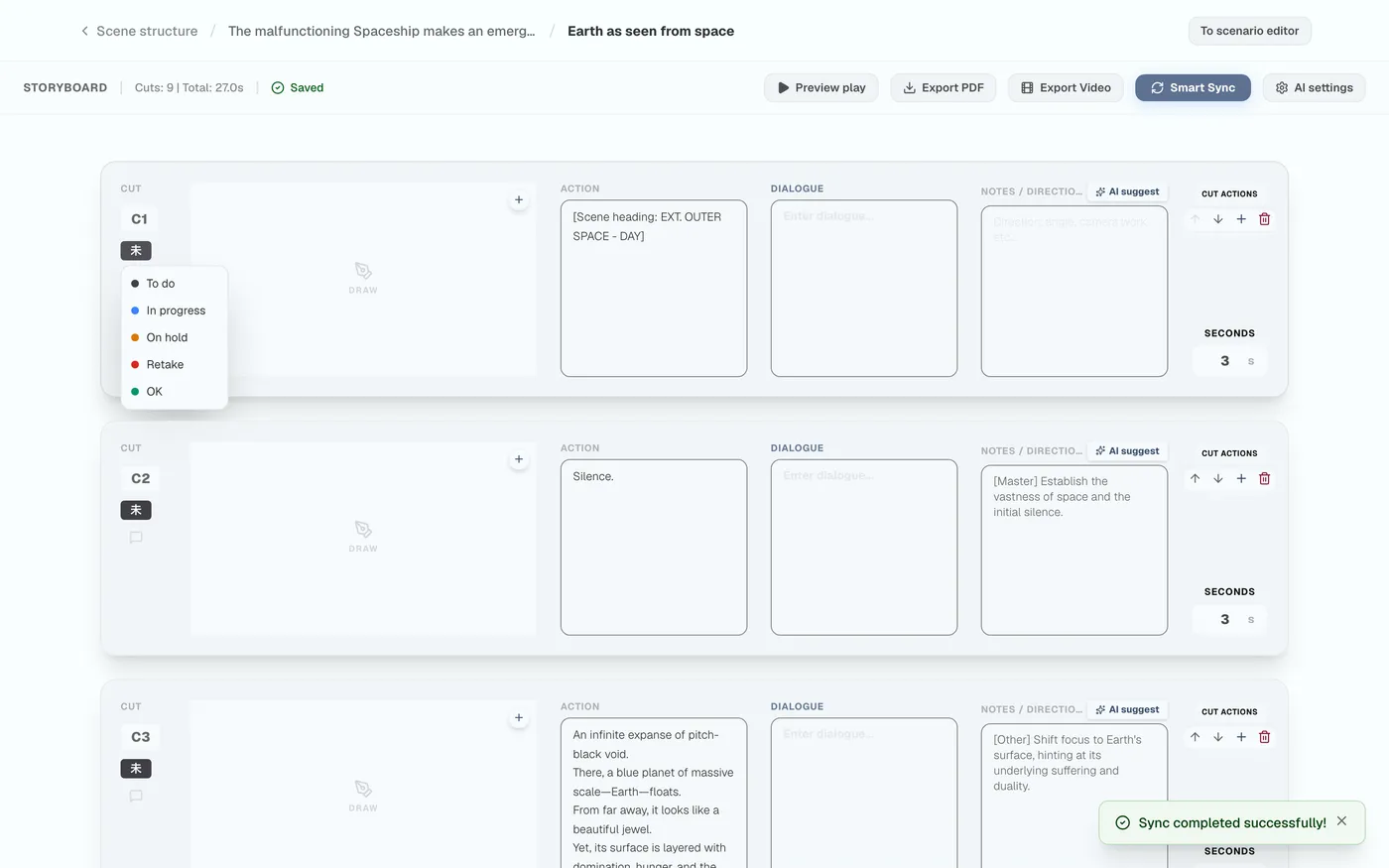Open the Draw pen on C1 canvas

[x=363, y=277]
